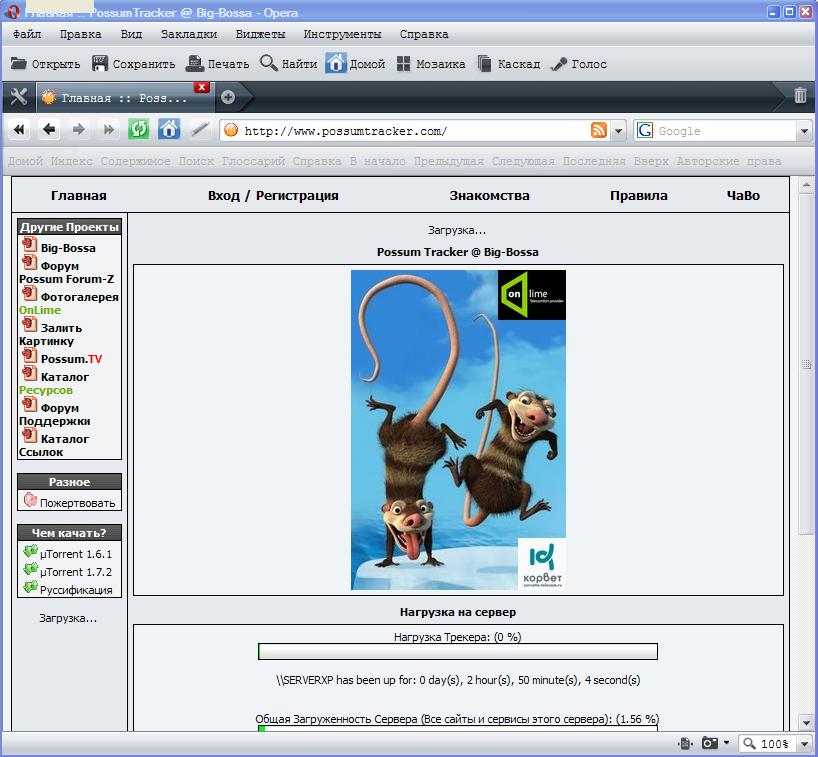Open Вход / Регистрация link
Image resolution: width=818 pixels, height=757 pixels.
[273, 196]
